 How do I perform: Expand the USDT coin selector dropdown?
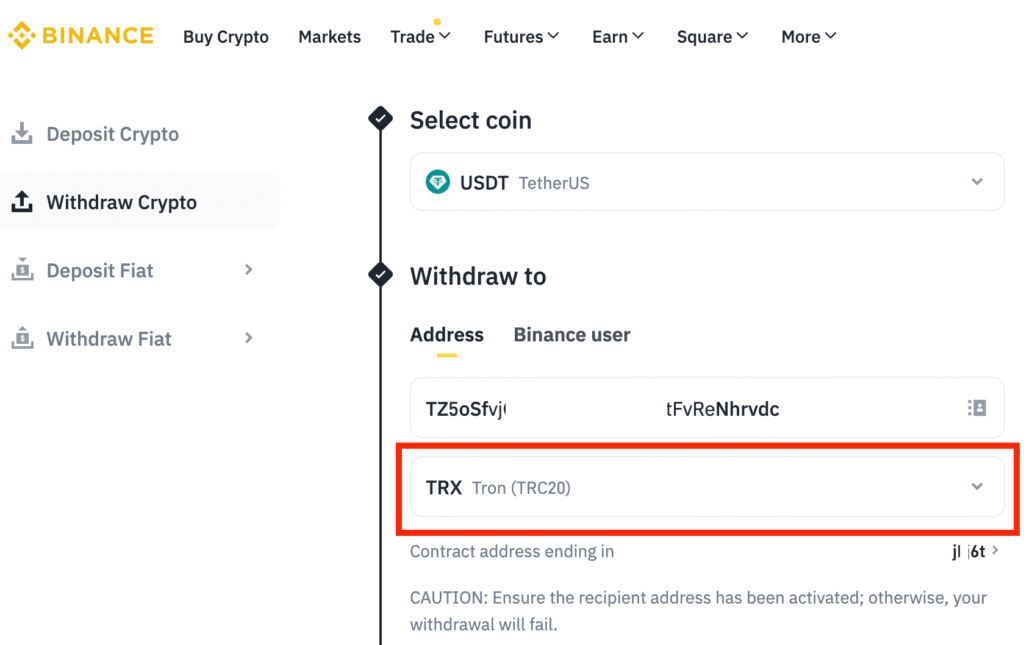(977, 182)
